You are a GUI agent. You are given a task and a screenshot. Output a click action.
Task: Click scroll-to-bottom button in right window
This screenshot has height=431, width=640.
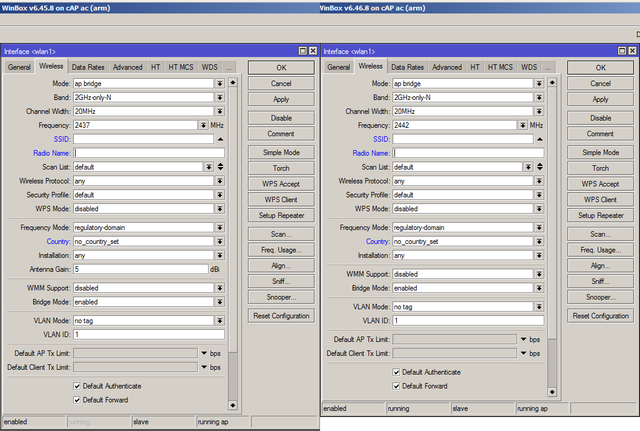pyautogui.click(x=552, y=392)
